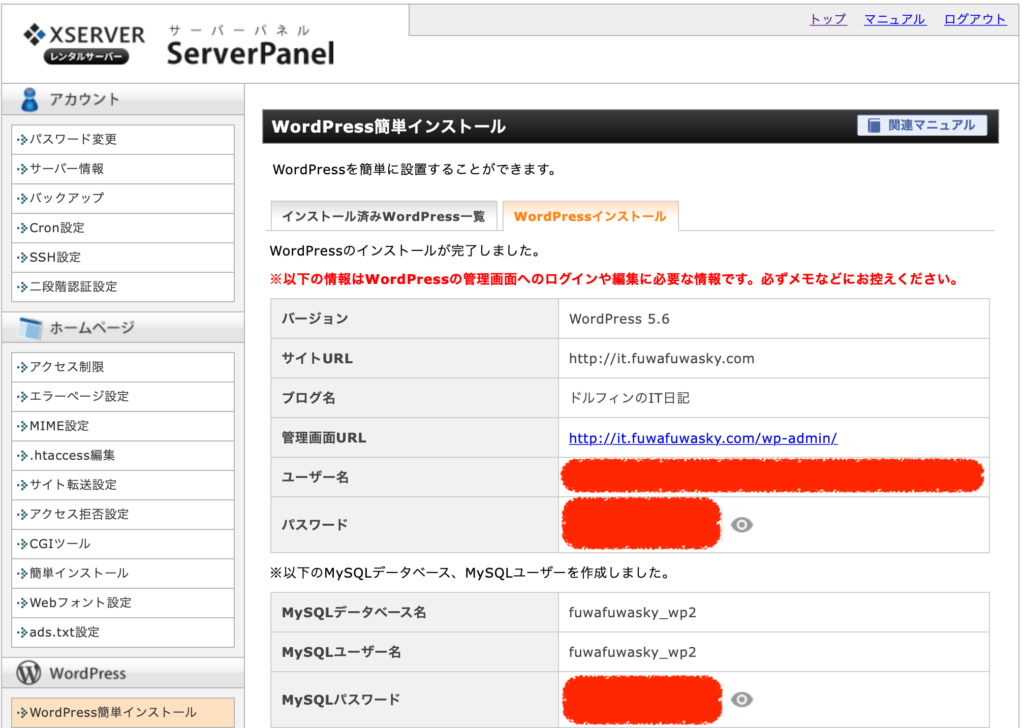Click the パスワード row label
Screen dimensions: 1024x728
315,525
